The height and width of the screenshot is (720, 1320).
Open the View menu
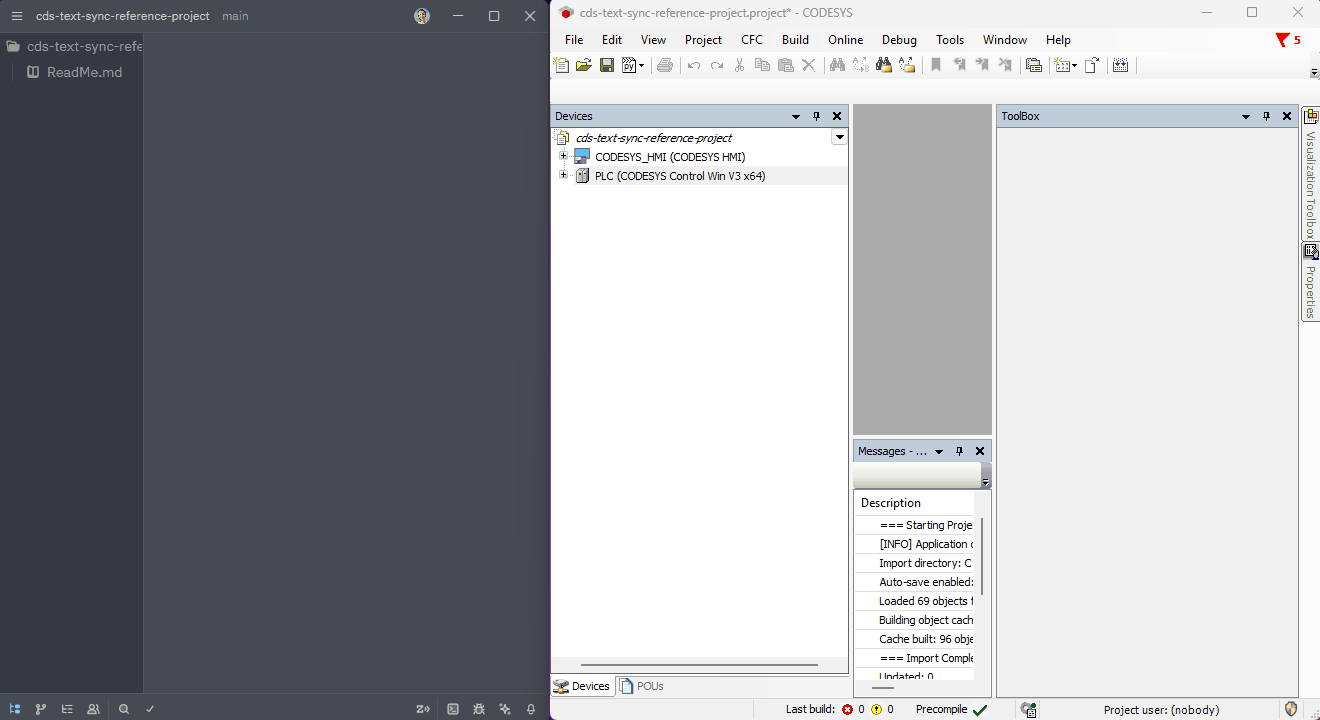[653, 40]
